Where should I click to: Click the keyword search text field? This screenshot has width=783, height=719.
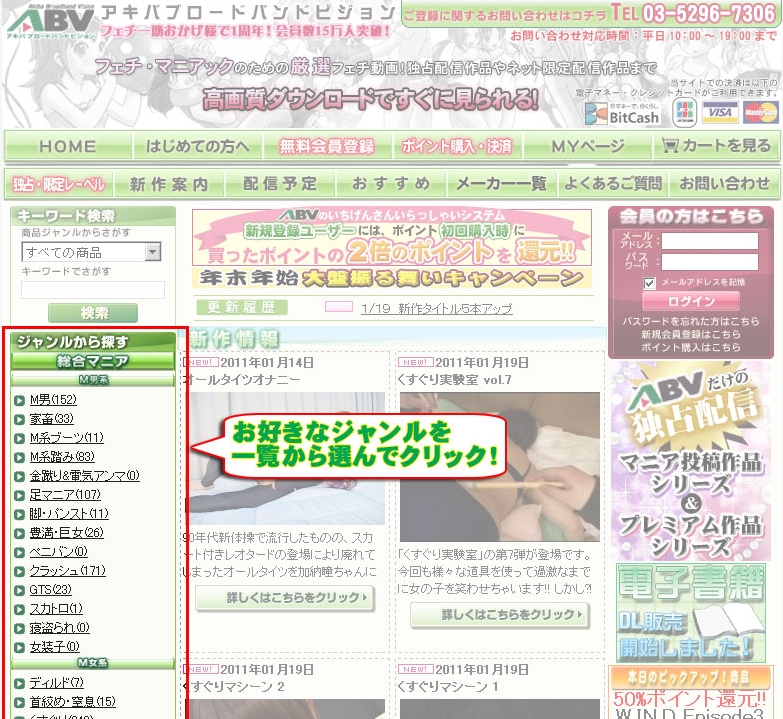tap(93, 290)
